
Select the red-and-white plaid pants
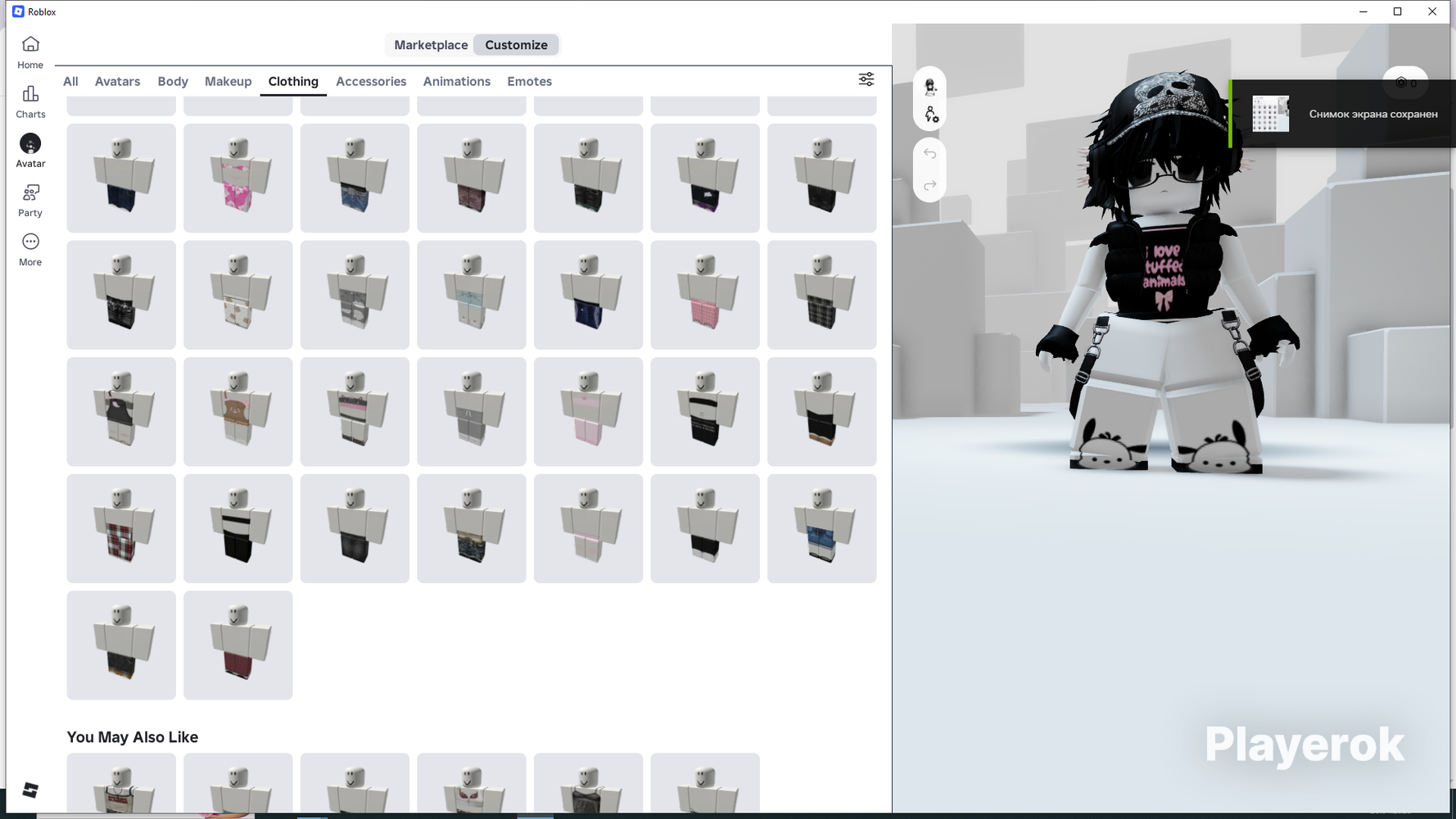click(x=121, y=528)
